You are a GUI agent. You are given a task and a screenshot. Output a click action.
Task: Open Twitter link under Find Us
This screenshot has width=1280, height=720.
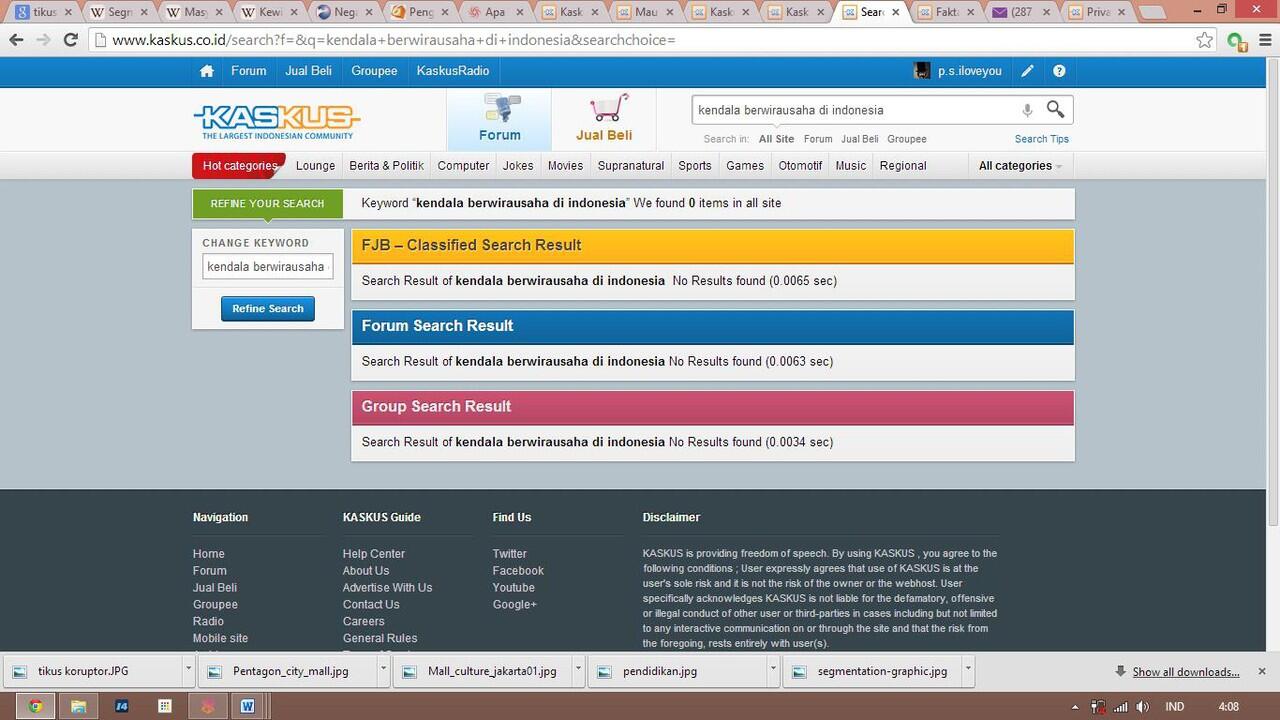(x=509, y=554)
